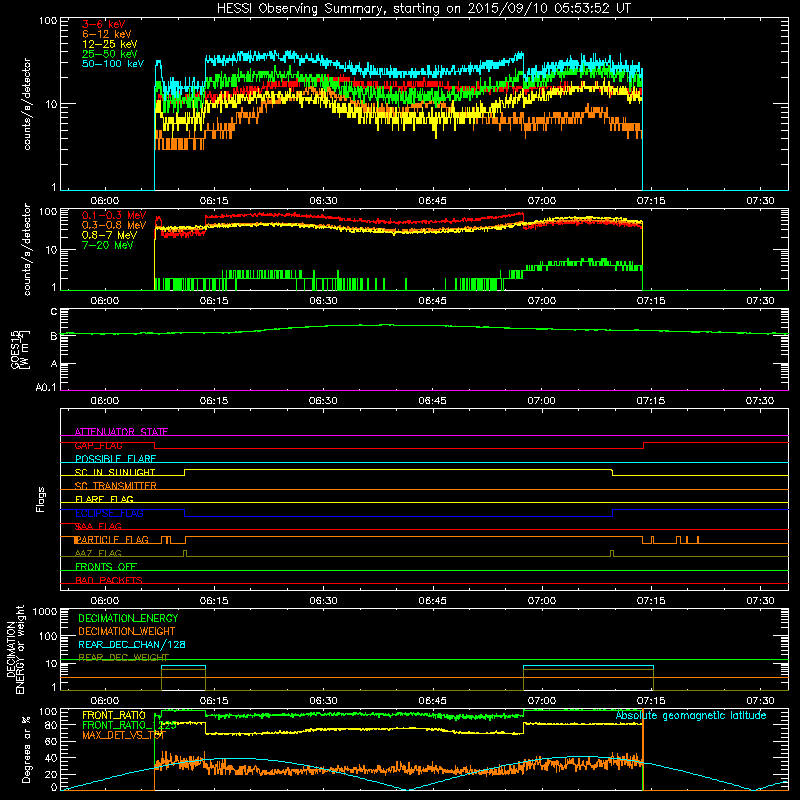This screenshot has height=800, width=800.
Task: Click the orange PARTICLE_FLAG label
Action: [x=112, y=539]
